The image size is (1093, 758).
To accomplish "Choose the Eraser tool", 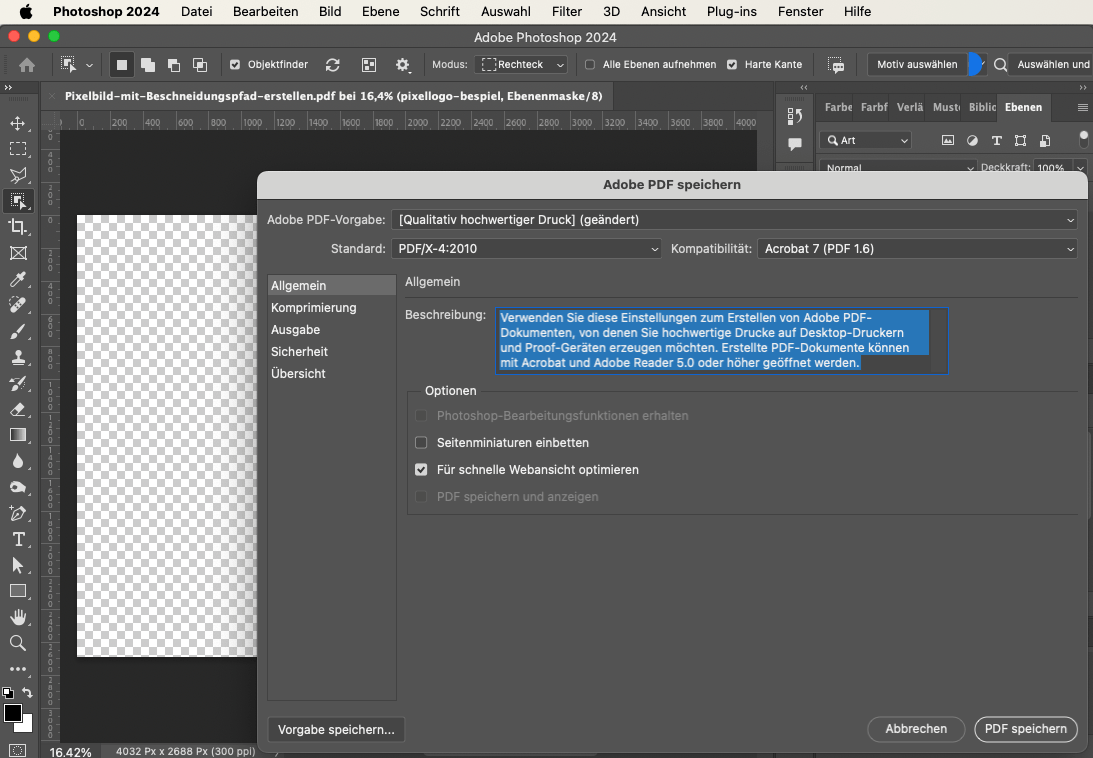I will 18,409.
